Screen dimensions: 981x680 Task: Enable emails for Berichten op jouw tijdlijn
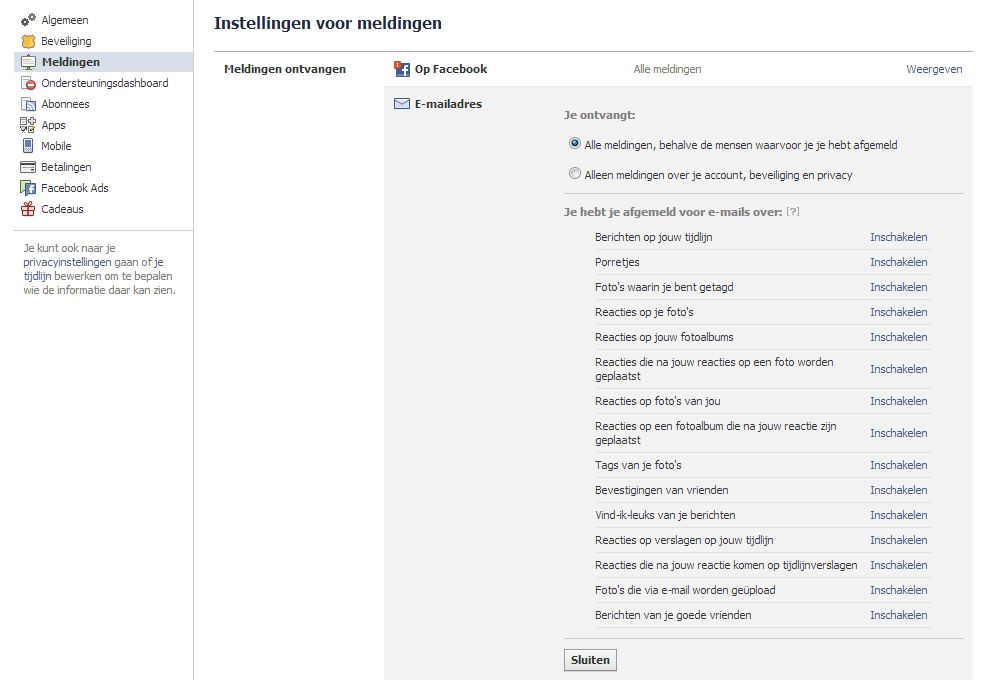tap(898, 237)
